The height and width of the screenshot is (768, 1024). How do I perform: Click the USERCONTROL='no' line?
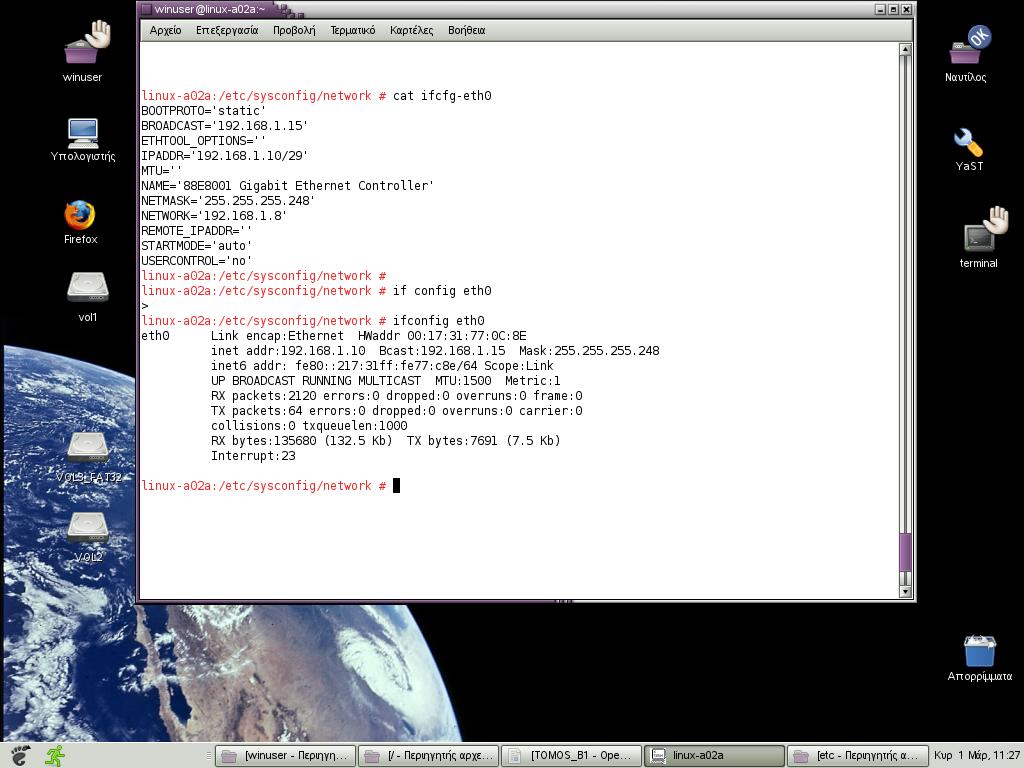197,261
